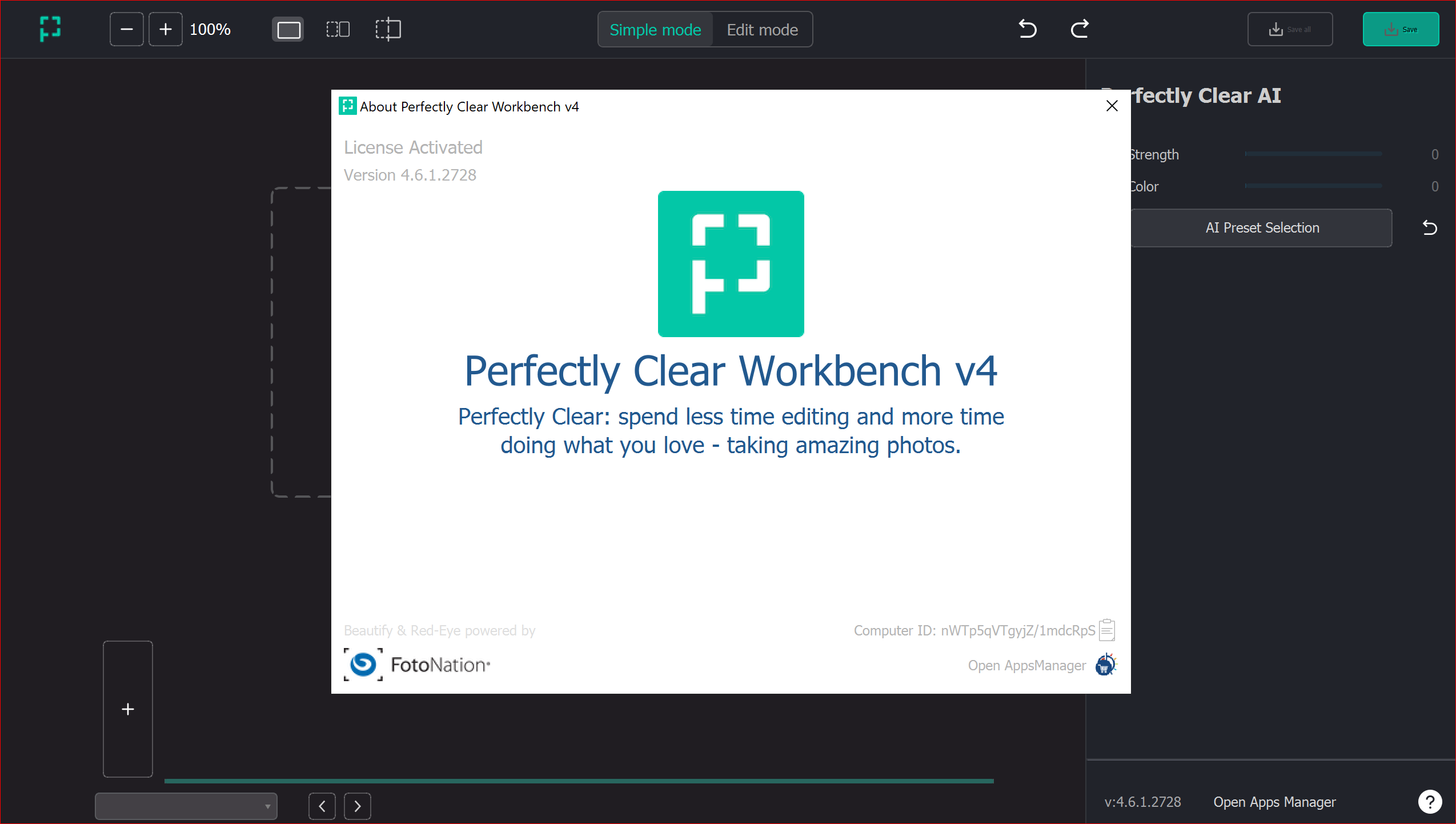Reset AI preset with the revert icon
This screenshot has height=824, width=1456.
tap(1429, 228)
